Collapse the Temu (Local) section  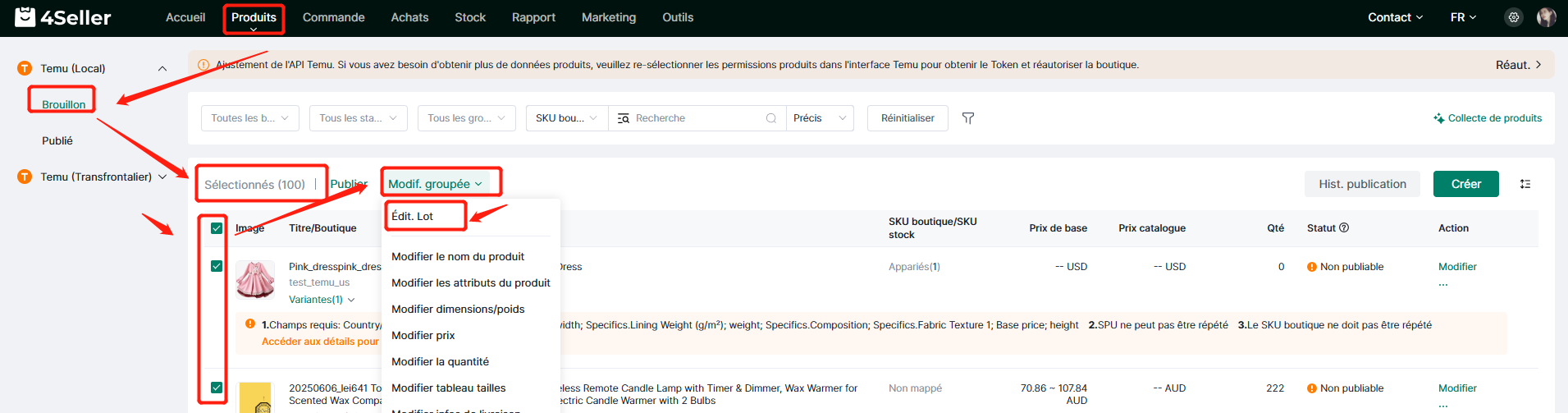(162, 68)
